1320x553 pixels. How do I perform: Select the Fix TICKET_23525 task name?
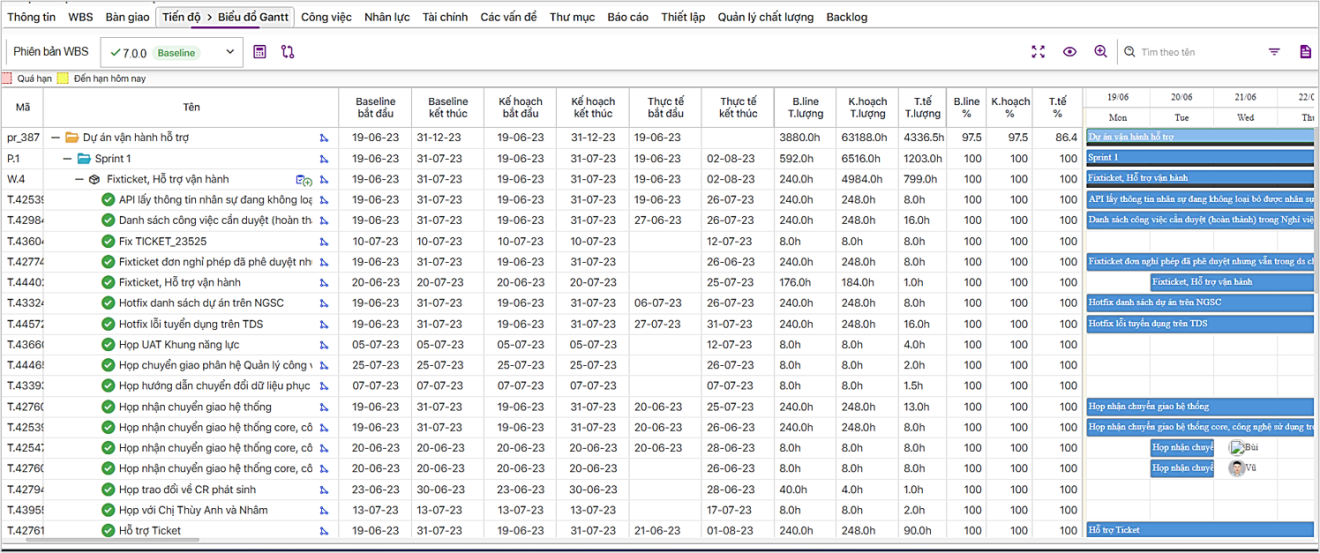tap(163, 241)
